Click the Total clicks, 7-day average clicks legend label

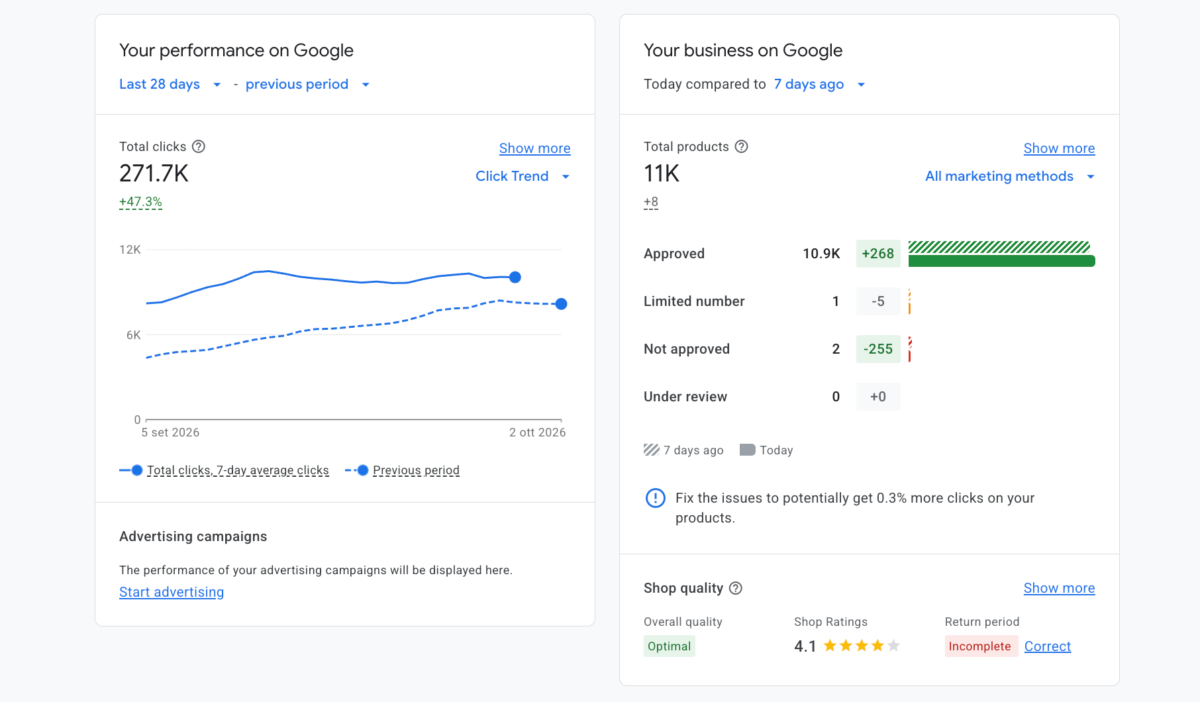238,470
